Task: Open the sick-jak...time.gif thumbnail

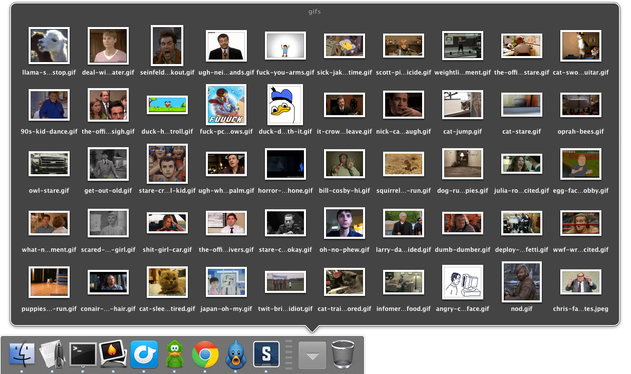Action: point(344,45)
